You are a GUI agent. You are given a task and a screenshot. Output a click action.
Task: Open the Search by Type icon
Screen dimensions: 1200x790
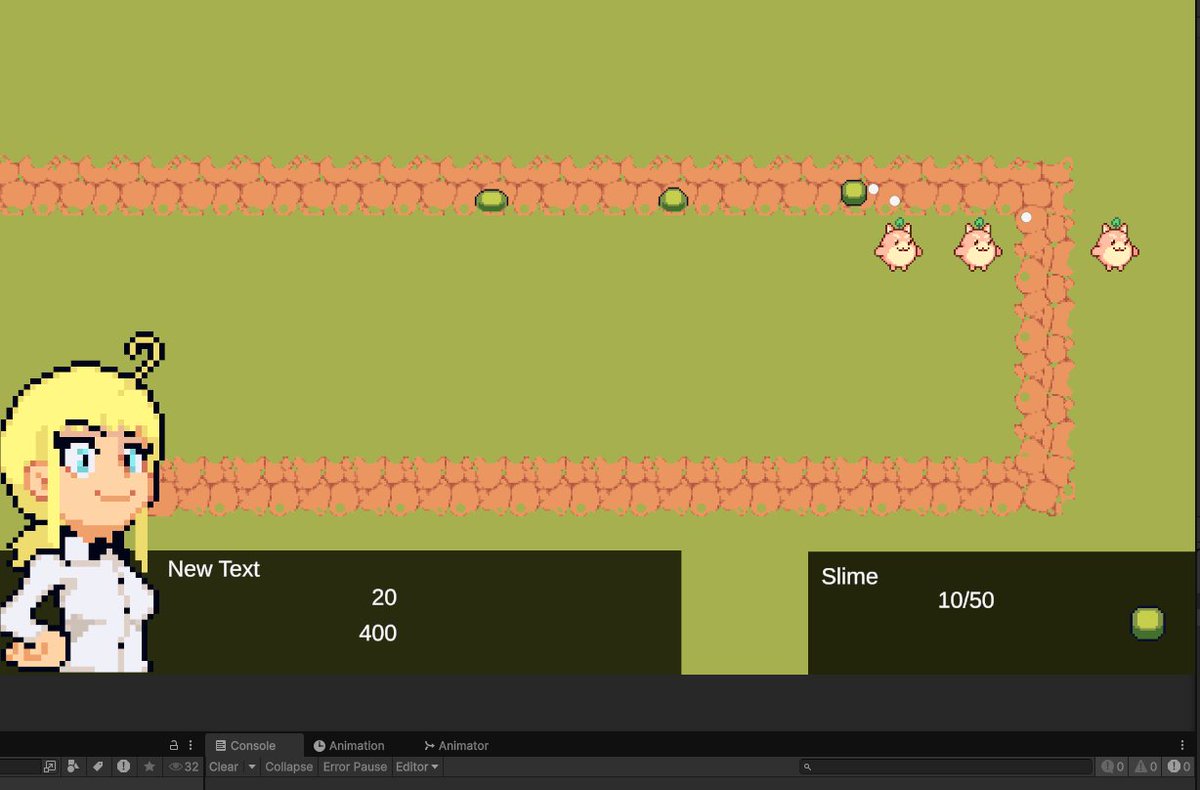pos(74,767)
